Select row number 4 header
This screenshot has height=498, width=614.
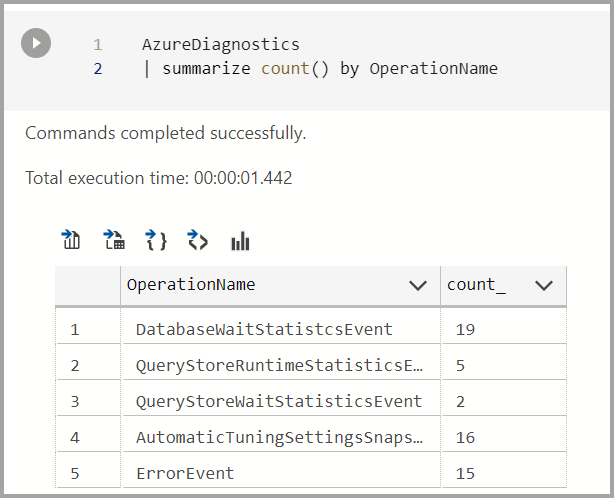88,434
